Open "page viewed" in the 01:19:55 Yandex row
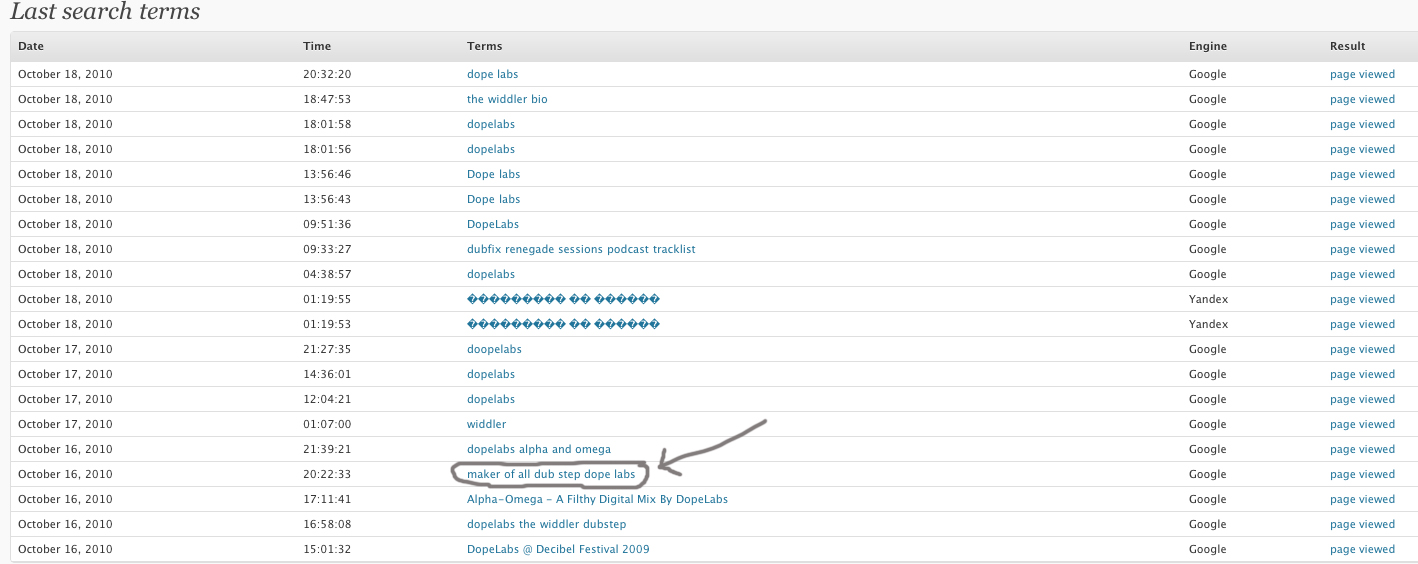The height and width of the screenshot is (564, 1418). pyautogui.click(x=1362, y=299)
